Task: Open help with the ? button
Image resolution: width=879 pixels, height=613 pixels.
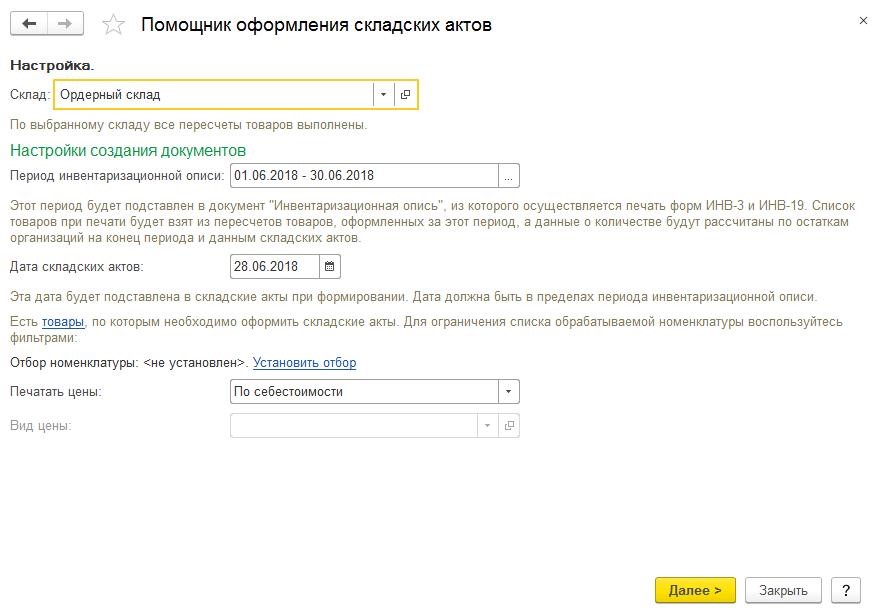Action: click(x=845, y=591)
